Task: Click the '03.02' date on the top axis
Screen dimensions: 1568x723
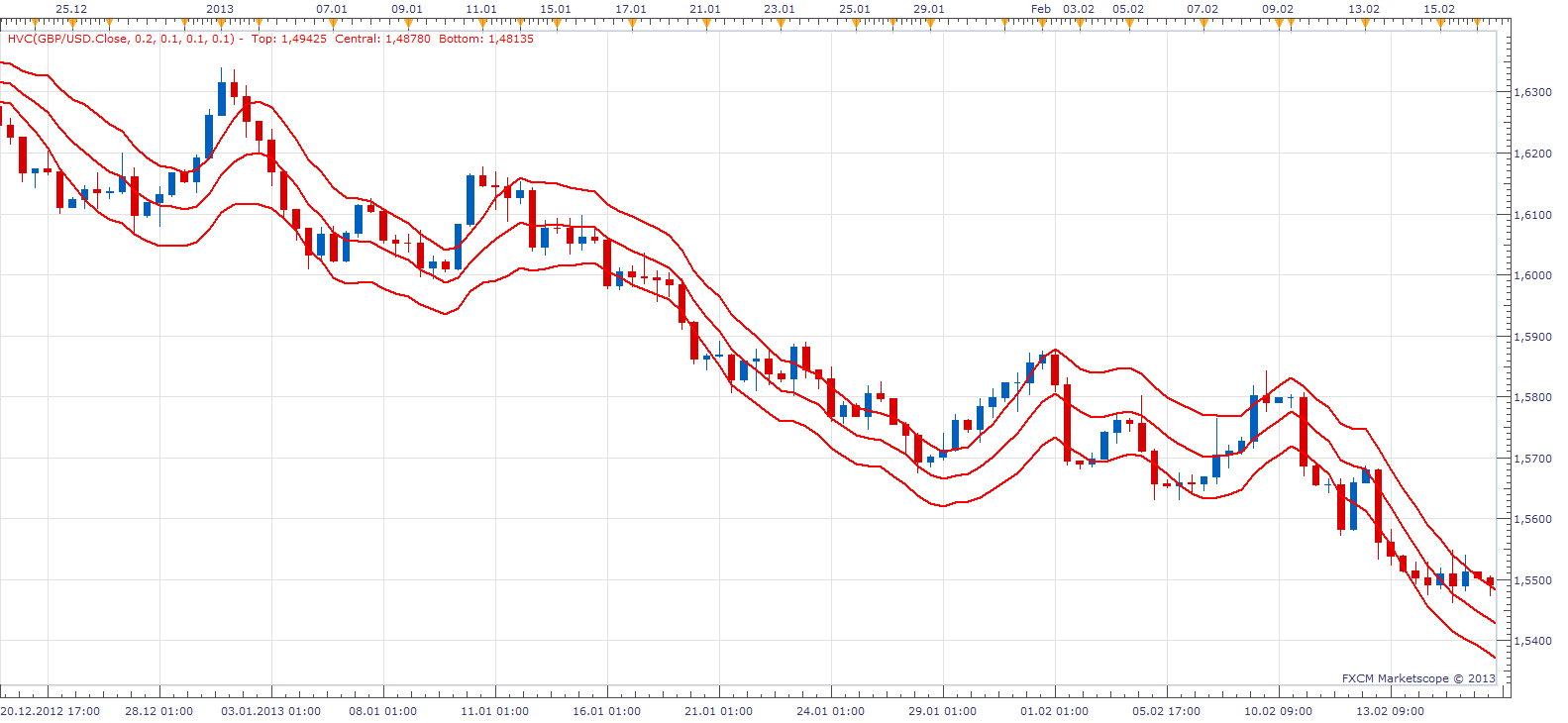Action: pyautogui.click(x=1079, y=9)
